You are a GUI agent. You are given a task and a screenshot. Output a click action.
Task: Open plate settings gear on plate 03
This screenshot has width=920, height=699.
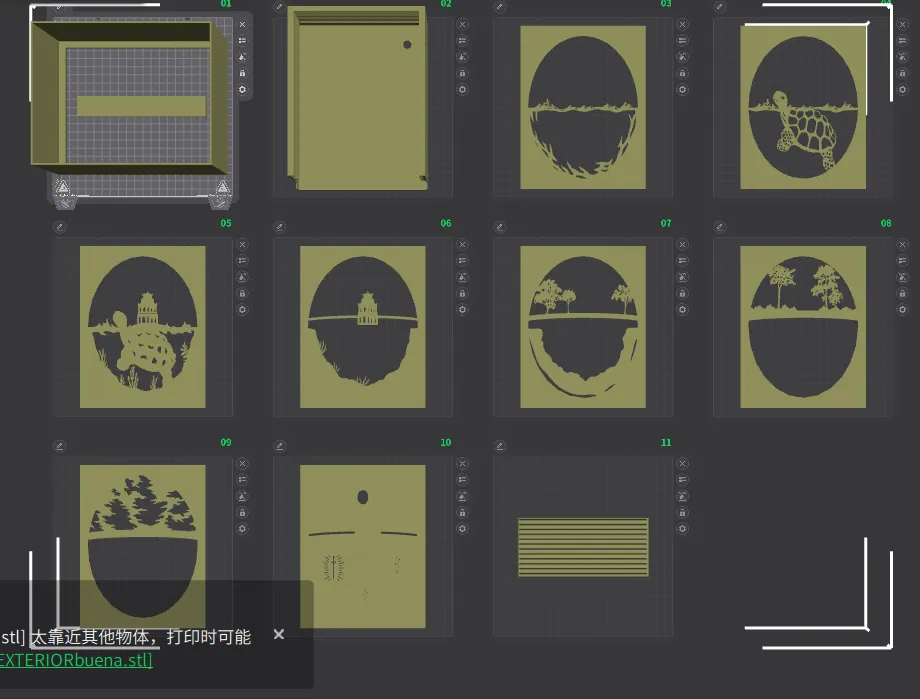click(682, 90)
